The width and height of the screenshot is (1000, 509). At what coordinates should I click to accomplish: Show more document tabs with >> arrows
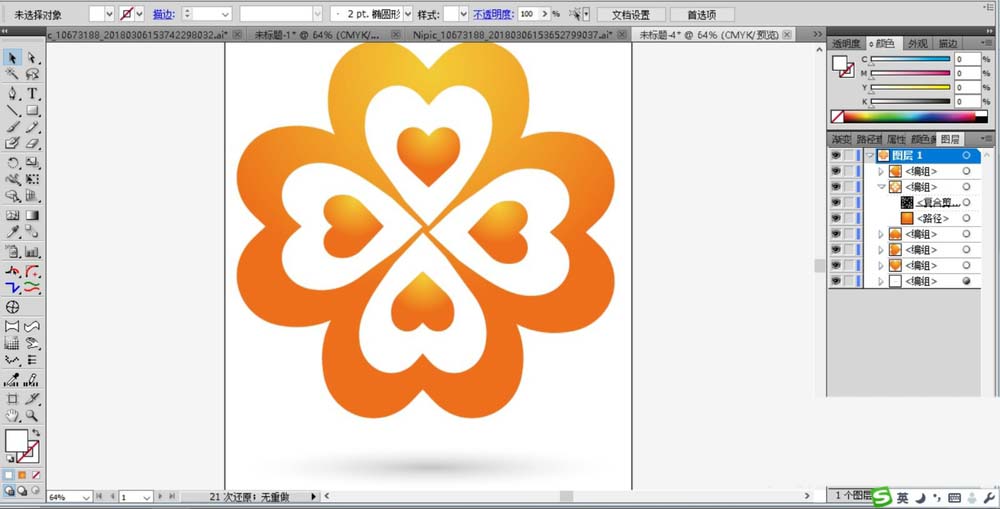pos(817,34)
